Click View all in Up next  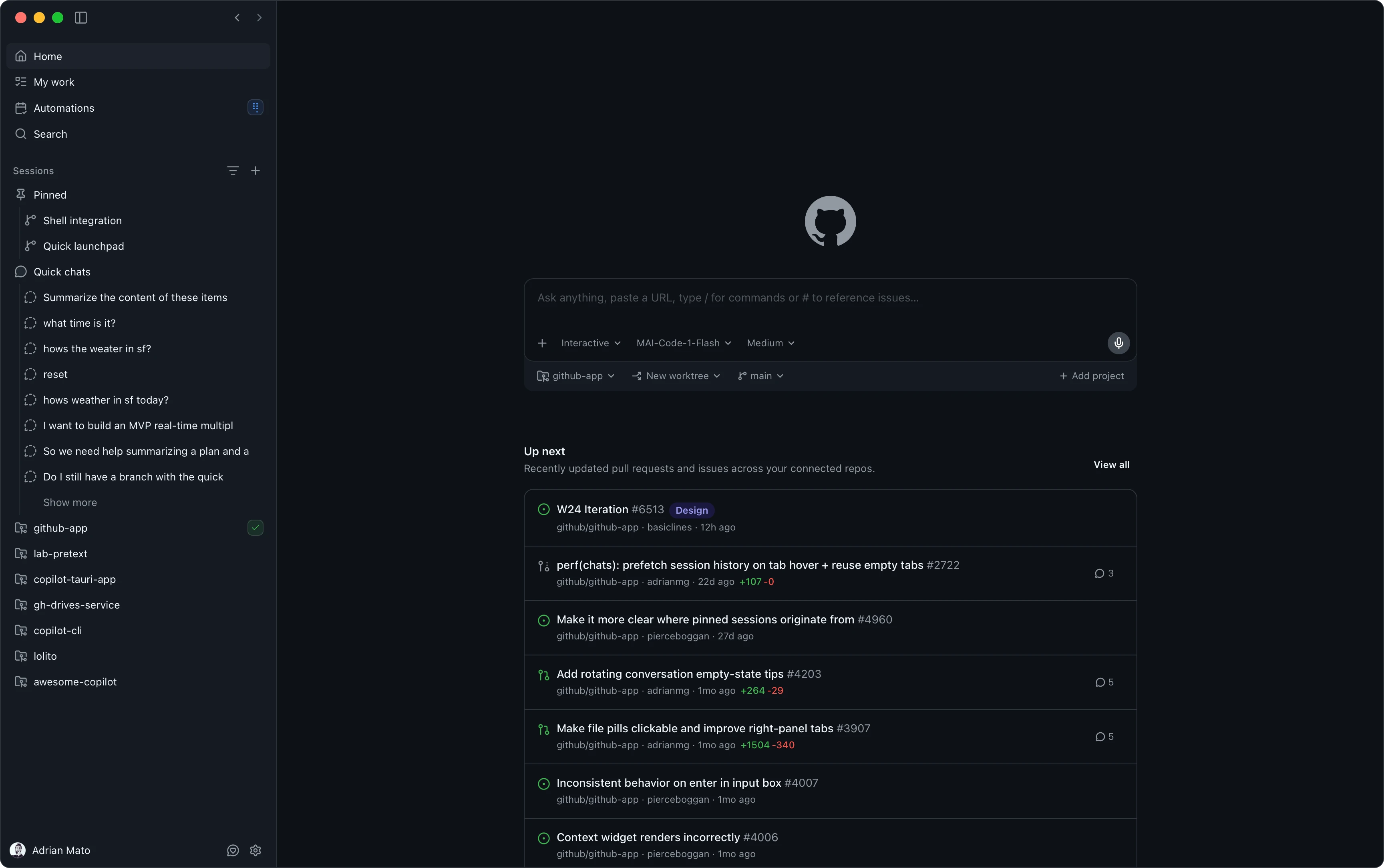[1111, 465]
